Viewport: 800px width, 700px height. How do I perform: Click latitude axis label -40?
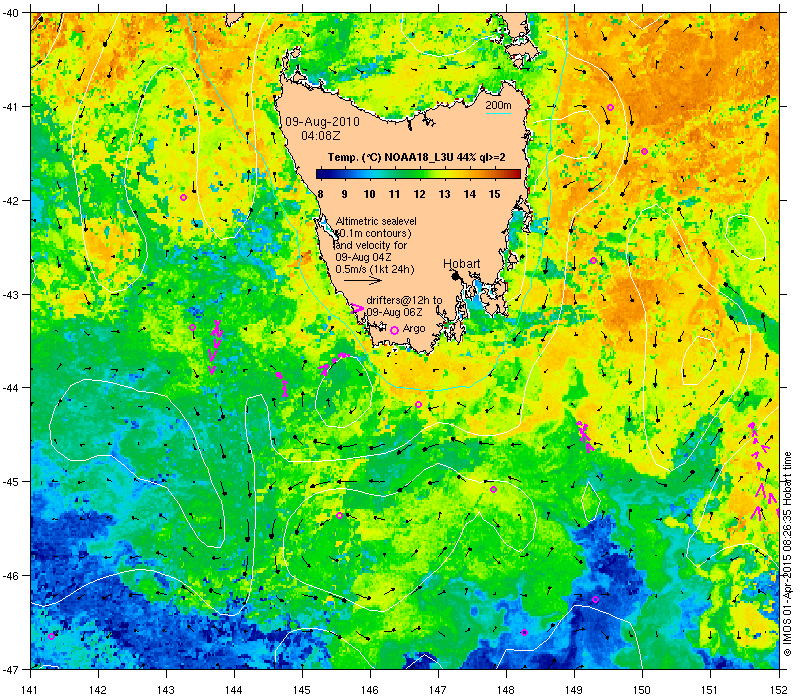click(10, 13)
